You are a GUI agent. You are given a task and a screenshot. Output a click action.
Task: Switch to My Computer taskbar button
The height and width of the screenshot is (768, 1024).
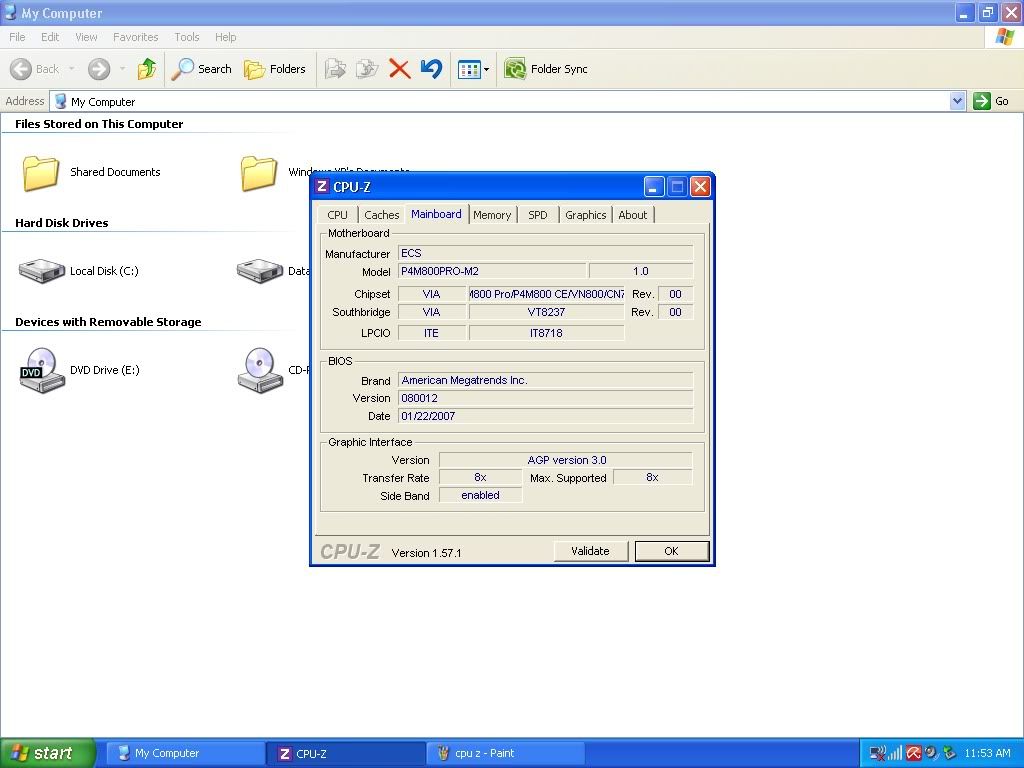[x=185, y=754]
